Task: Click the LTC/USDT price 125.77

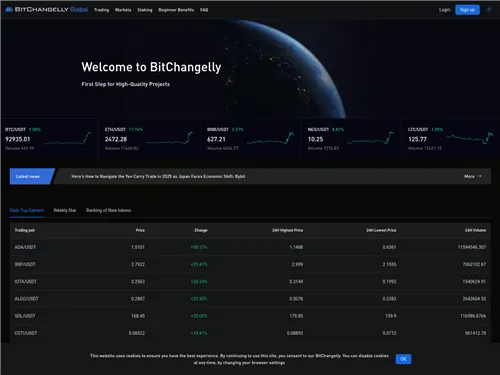Action: [x=417, y=139]
